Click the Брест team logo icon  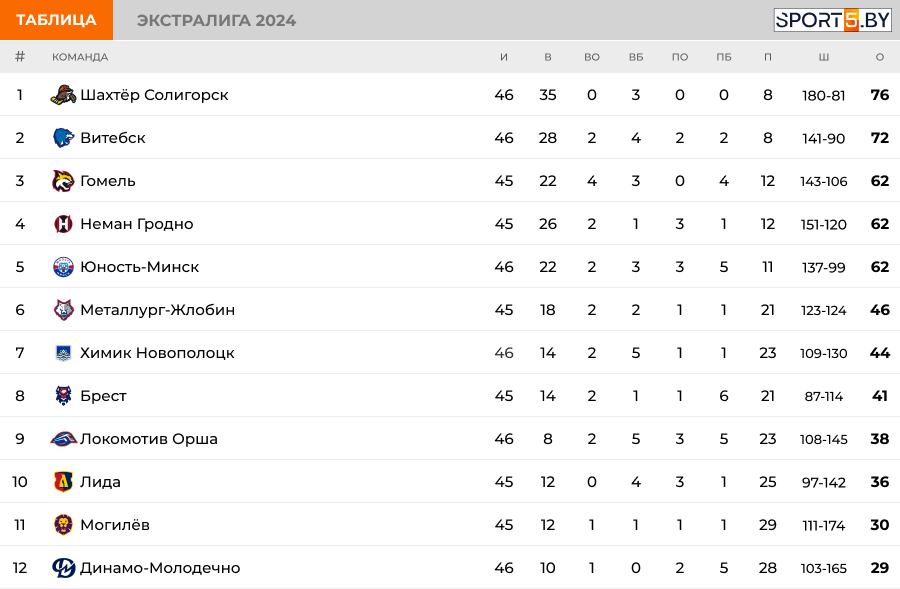(63, 396)
